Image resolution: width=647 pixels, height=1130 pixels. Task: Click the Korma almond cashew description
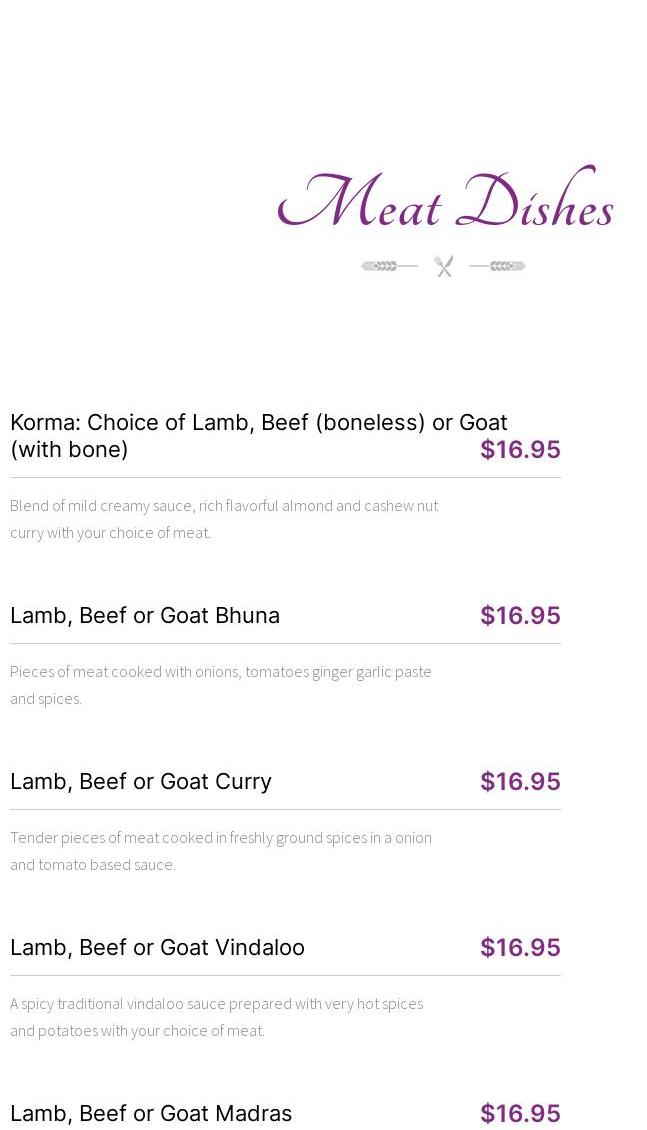click(224, 518)
